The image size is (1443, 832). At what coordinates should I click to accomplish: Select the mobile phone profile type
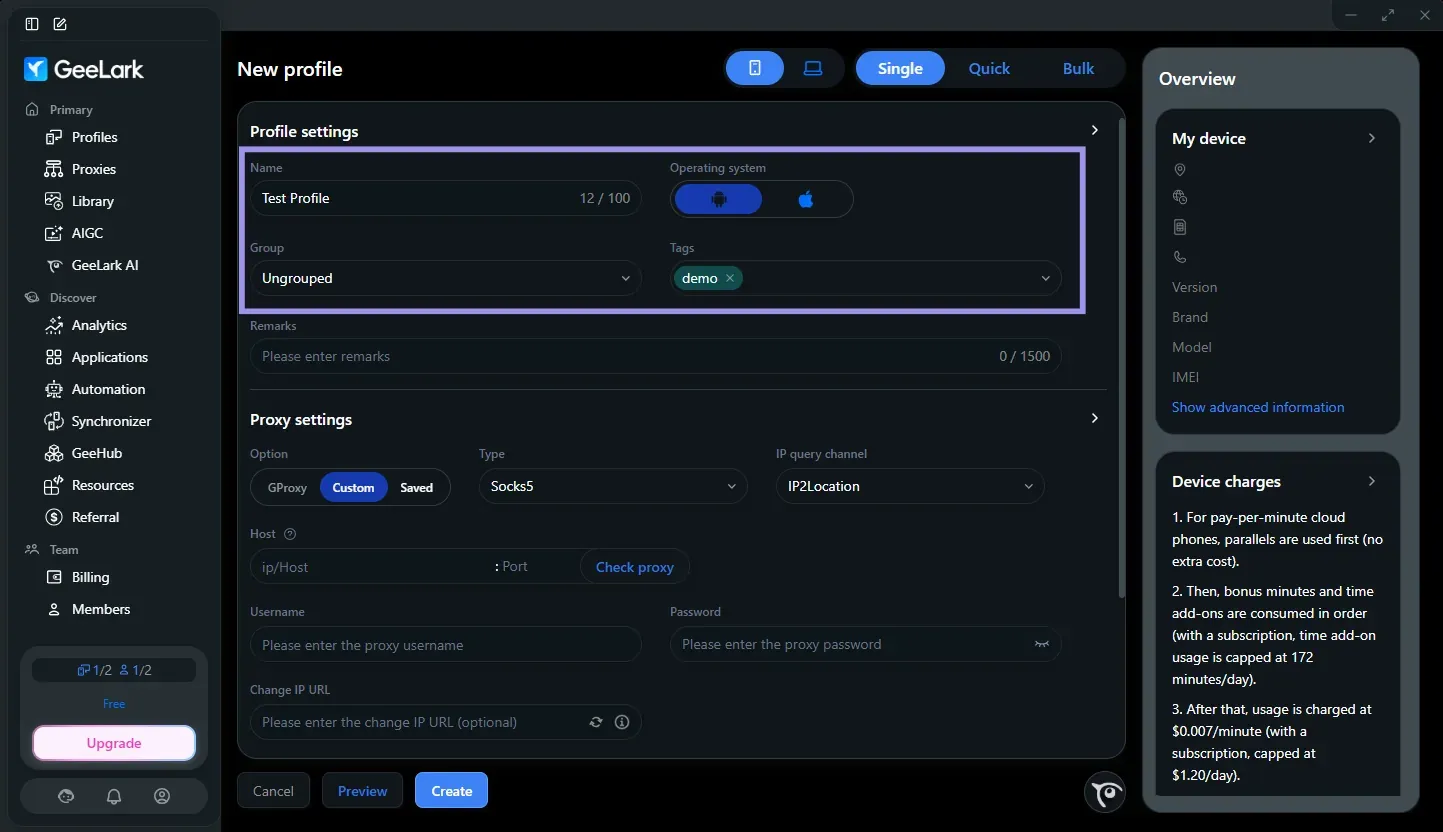[755, 68]
